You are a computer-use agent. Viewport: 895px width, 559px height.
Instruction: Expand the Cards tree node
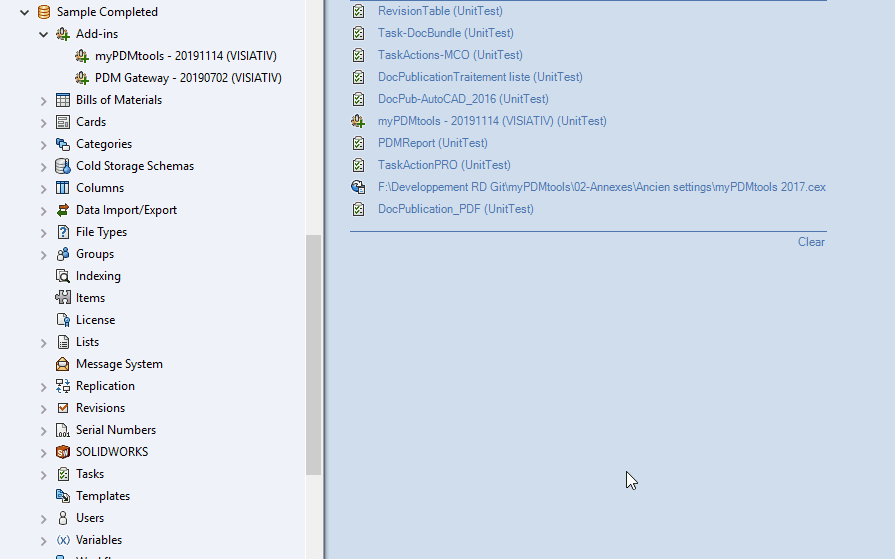tap(44, 122)
